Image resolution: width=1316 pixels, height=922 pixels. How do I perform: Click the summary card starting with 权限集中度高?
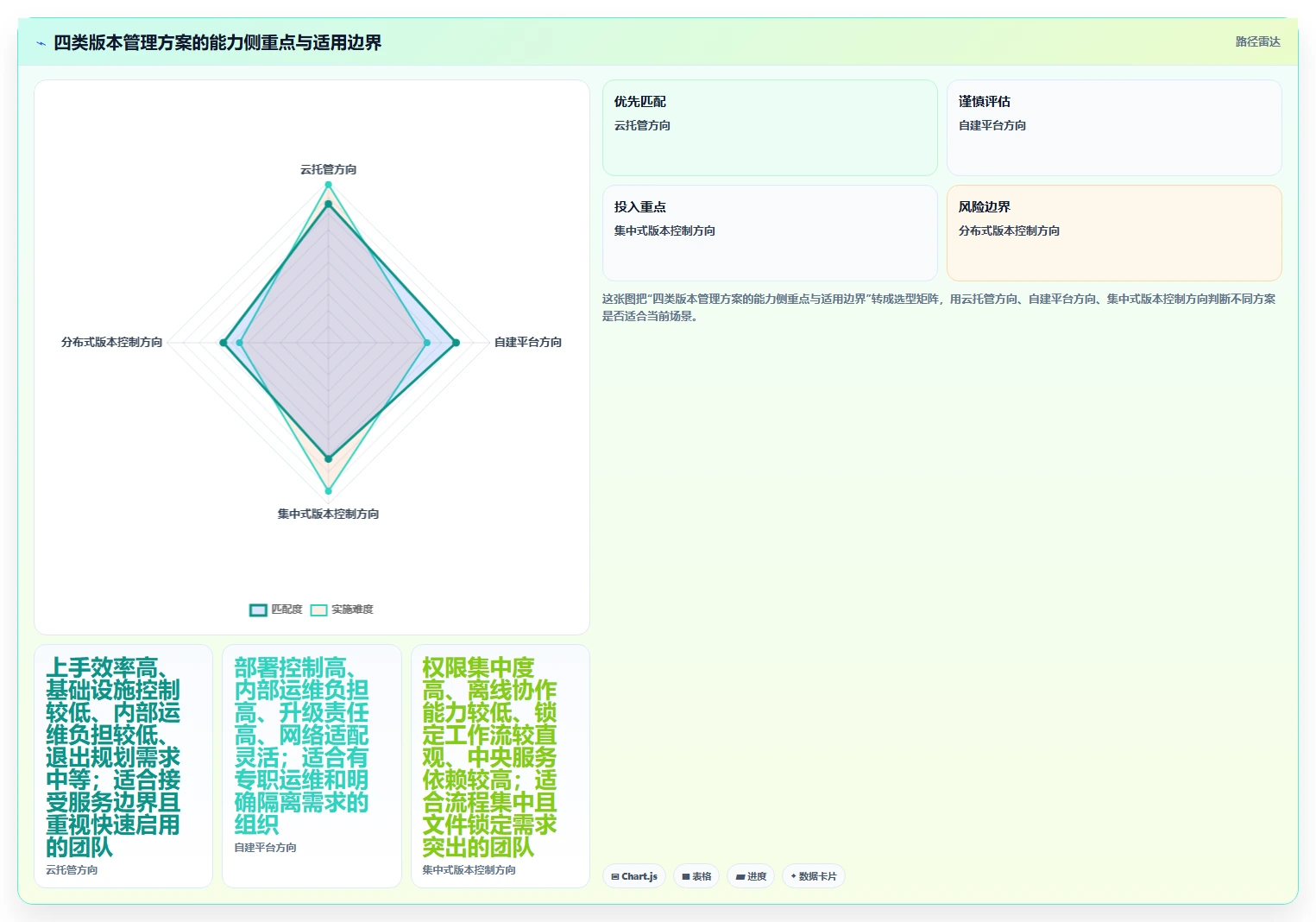point(501,766)
